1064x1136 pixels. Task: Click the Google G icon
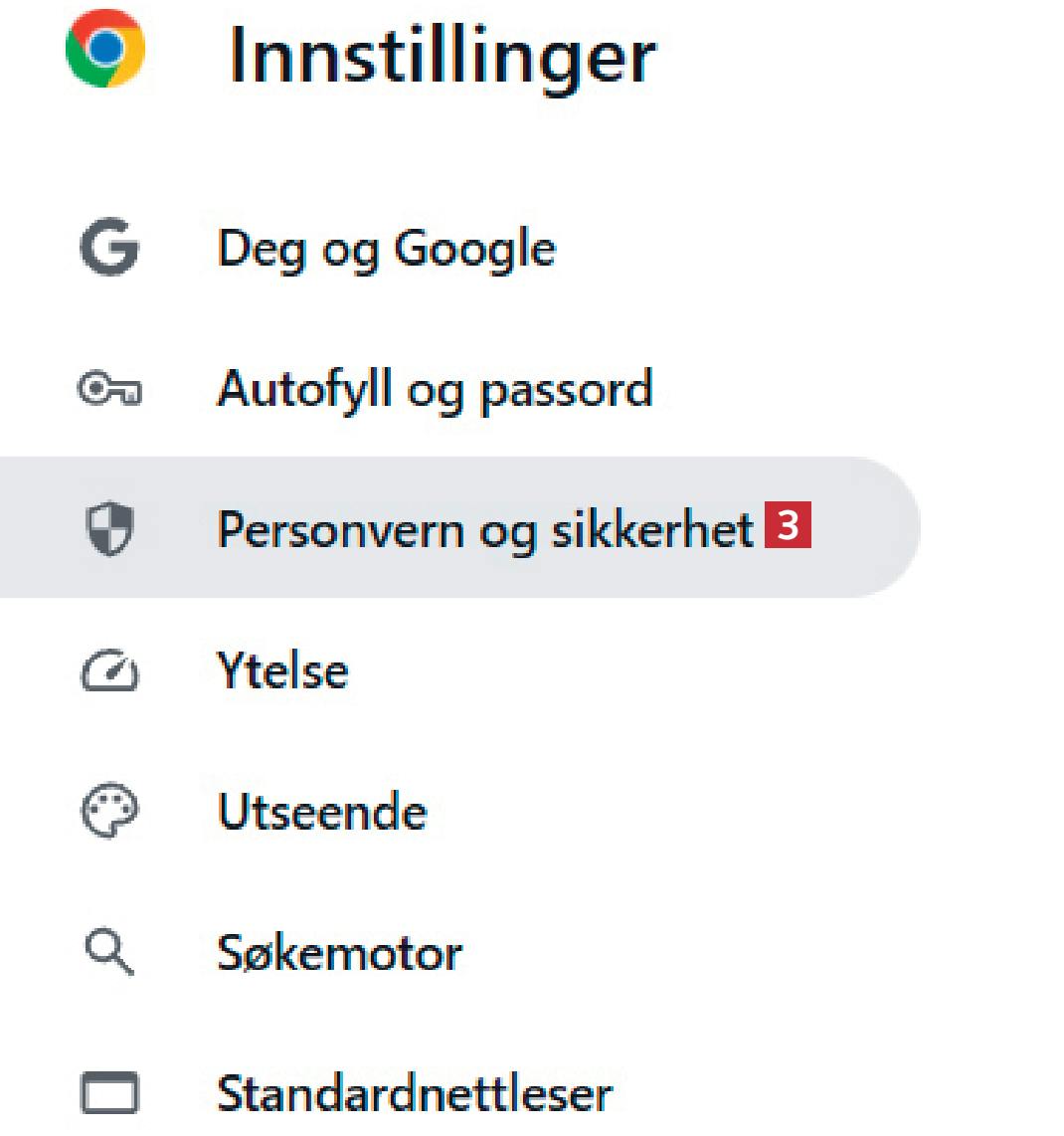(x=108, y=249)
